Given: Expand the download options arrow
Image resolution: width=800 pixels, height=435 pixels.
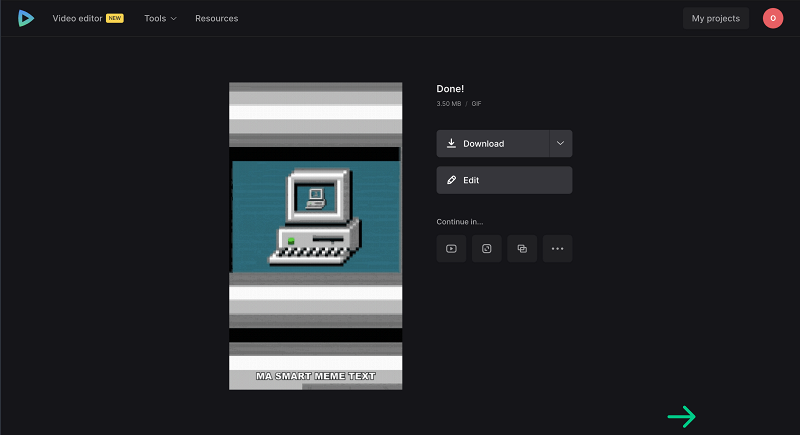Looking at the screenshot, I should 561,143.
